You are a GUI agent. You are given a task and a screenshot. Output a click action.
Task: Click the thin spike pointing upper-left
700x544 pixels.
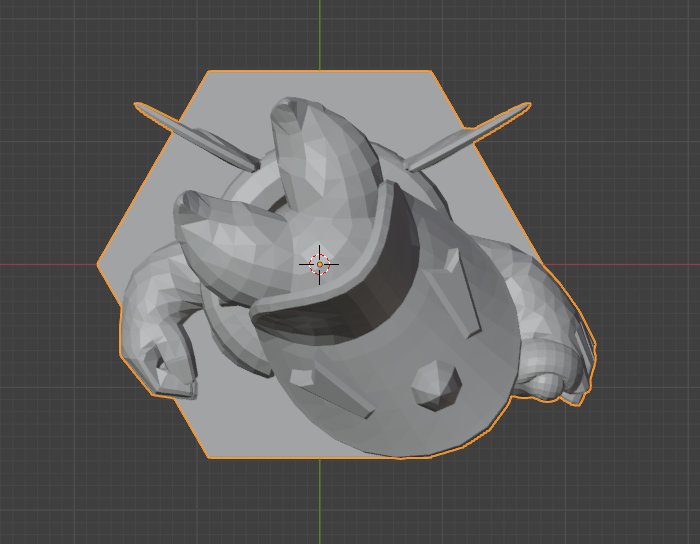tap(196, 137)
